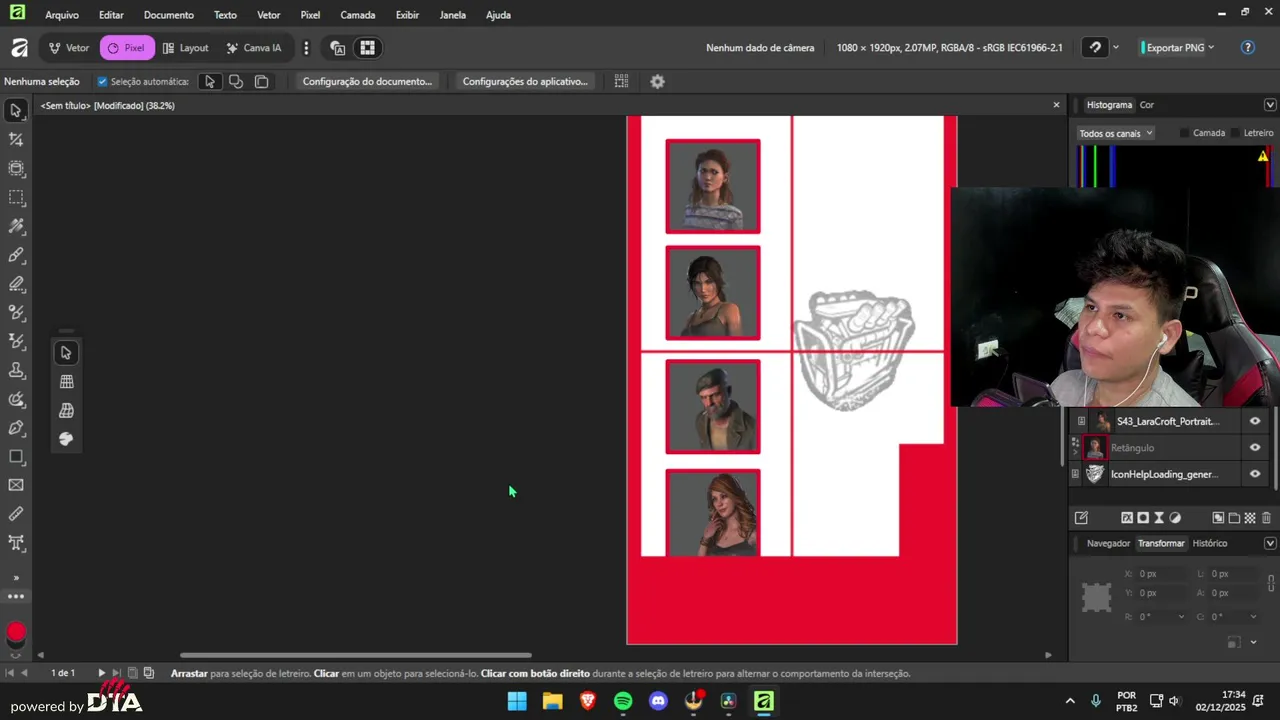Add a new group folder icon
1280x720 pixels.
tap(1234, 518)
